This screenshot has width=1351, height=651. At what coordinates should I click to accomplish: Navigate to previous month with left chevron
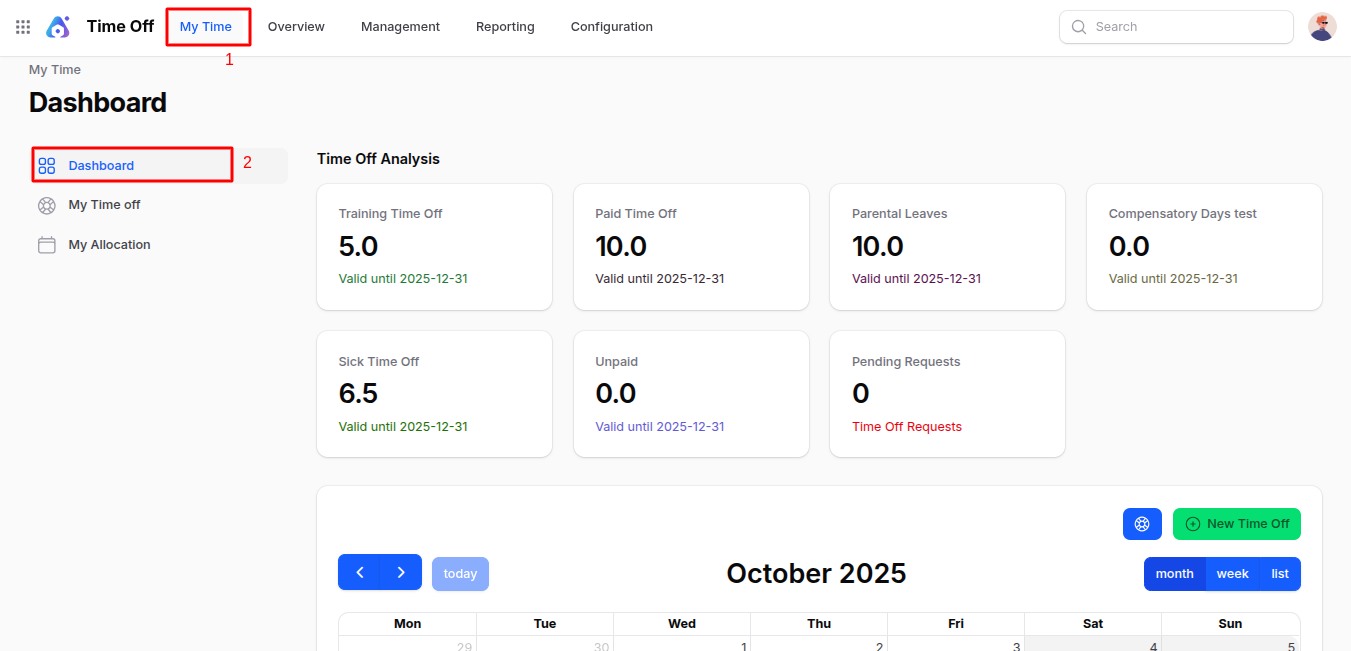click(x=360, y=572)
